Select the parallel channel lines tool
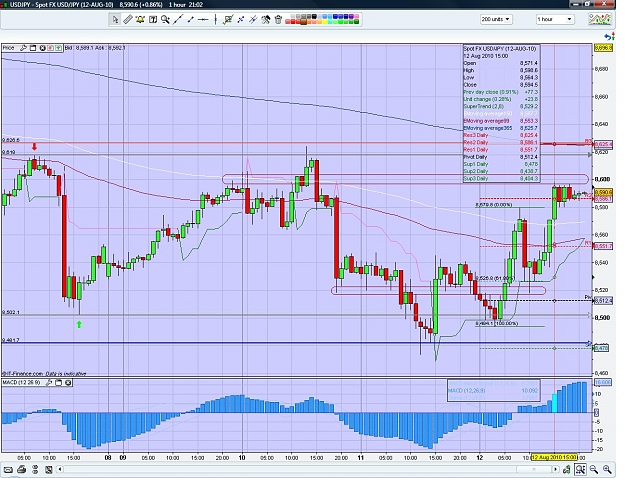 [x=253, y=19]
